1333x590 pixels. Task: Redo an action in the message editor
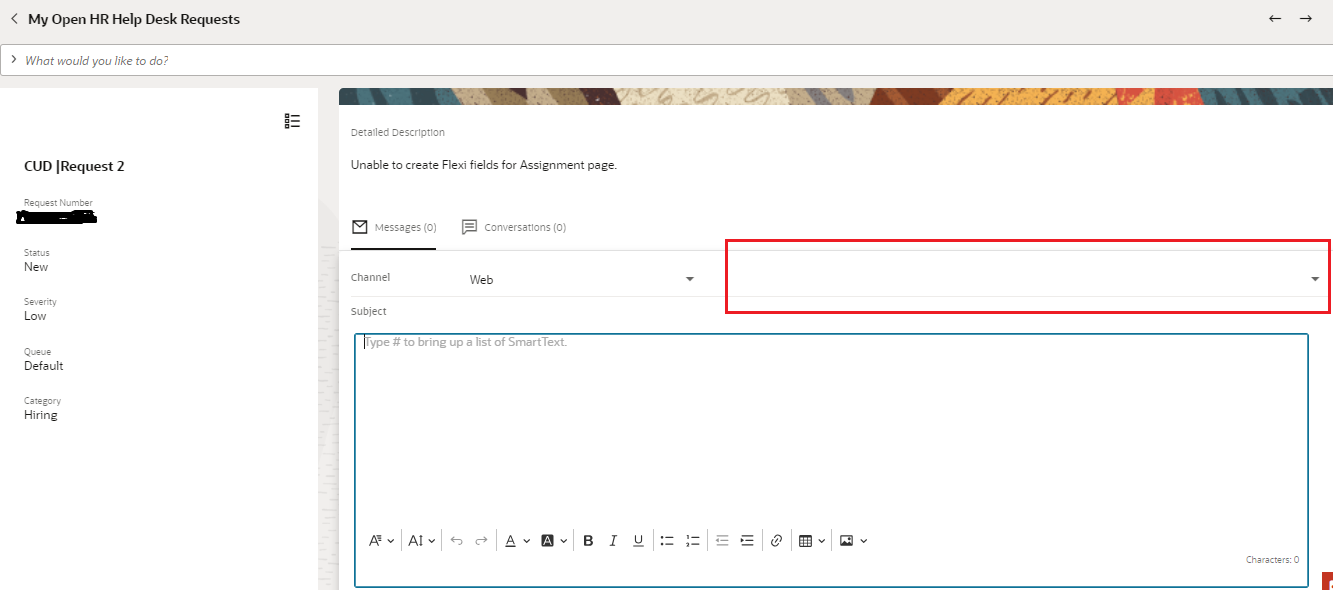point(481,540)
